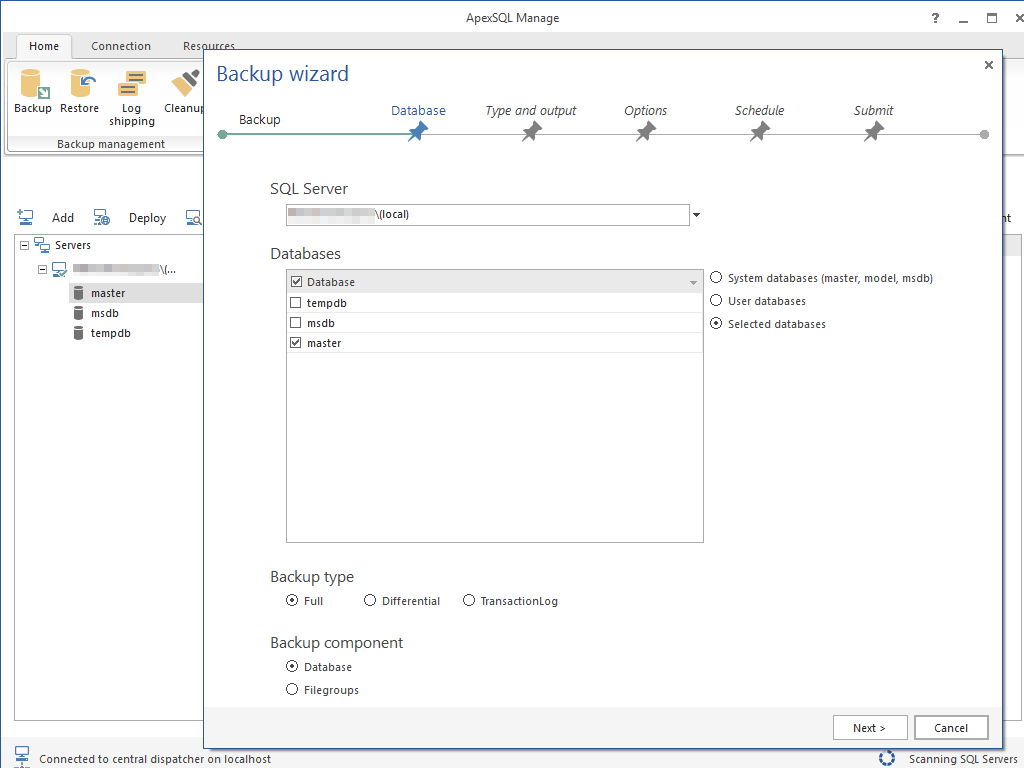Select Selected databases radio option
Viewport: 1024px width, 768px height.
point(716,323)
